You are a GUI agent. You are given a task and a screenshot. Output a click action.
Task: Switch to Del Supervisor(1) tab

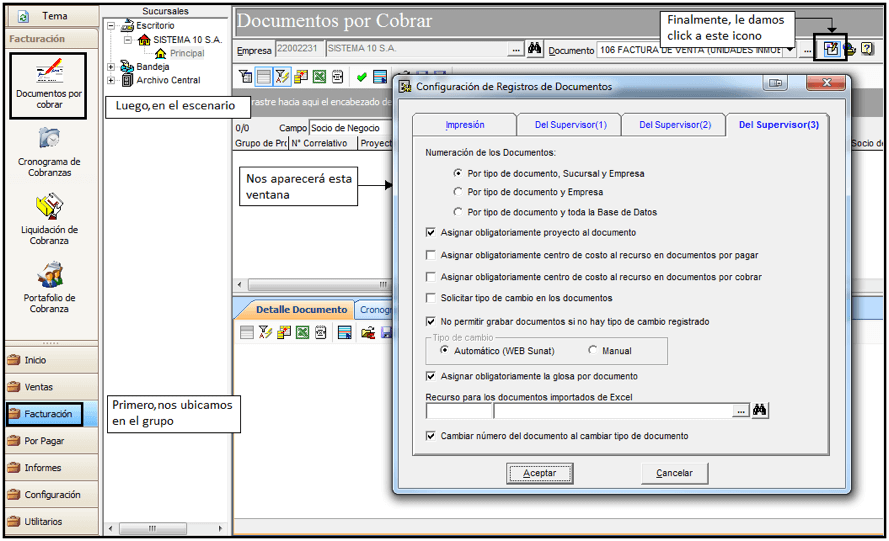pos(570,125)
